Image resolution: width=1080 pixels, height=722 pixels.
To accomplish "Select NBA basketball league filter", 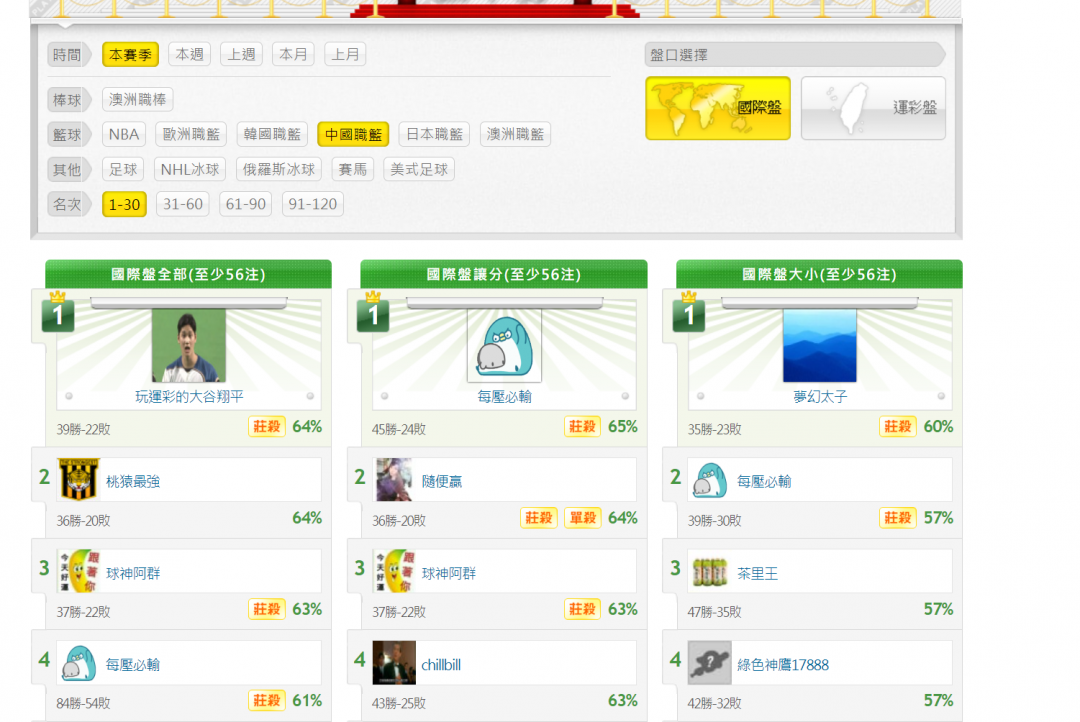I will [x=124, y=134].
